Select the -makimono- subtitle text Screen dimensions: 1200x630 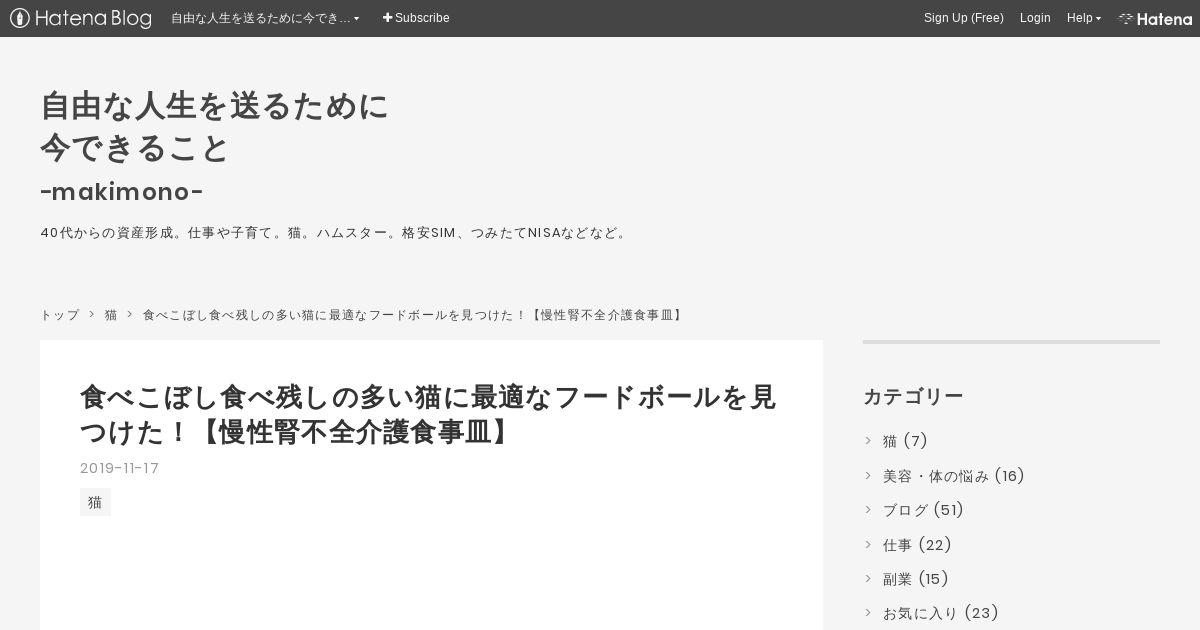coord(122,191)
